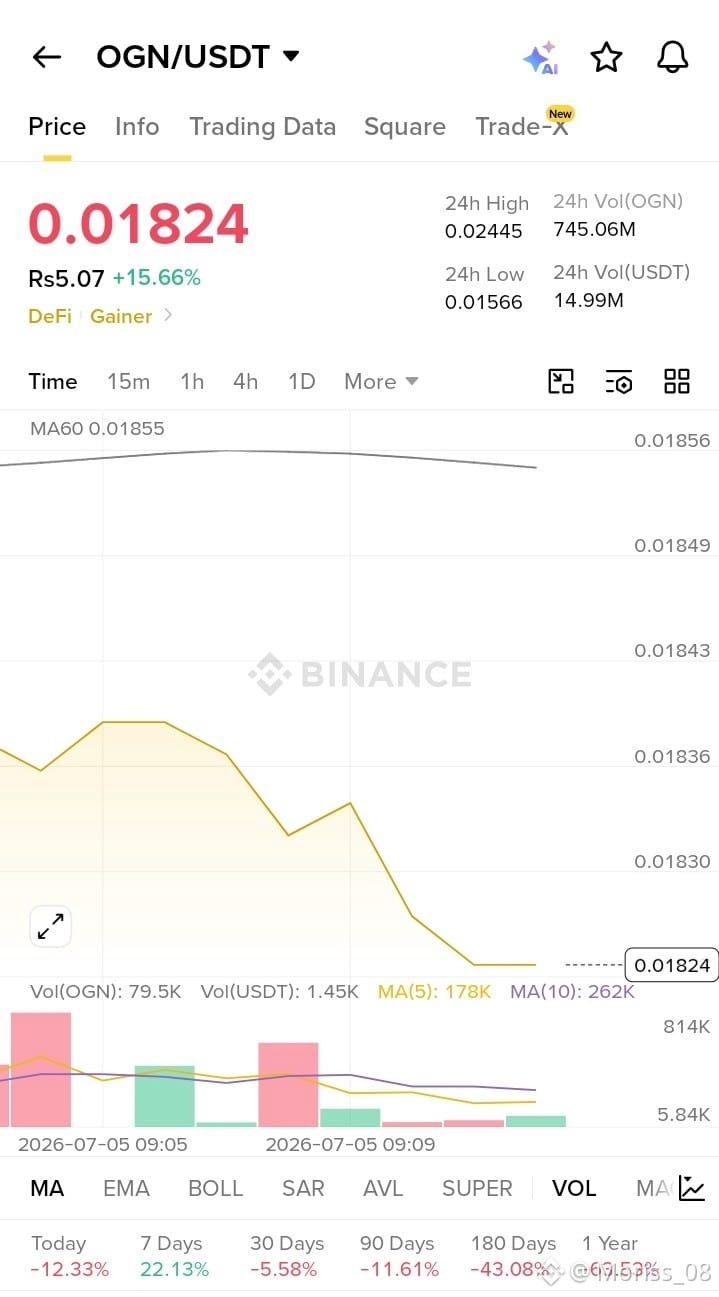Open the indicator chart icon beside VOL

(x=692, y=1188)
